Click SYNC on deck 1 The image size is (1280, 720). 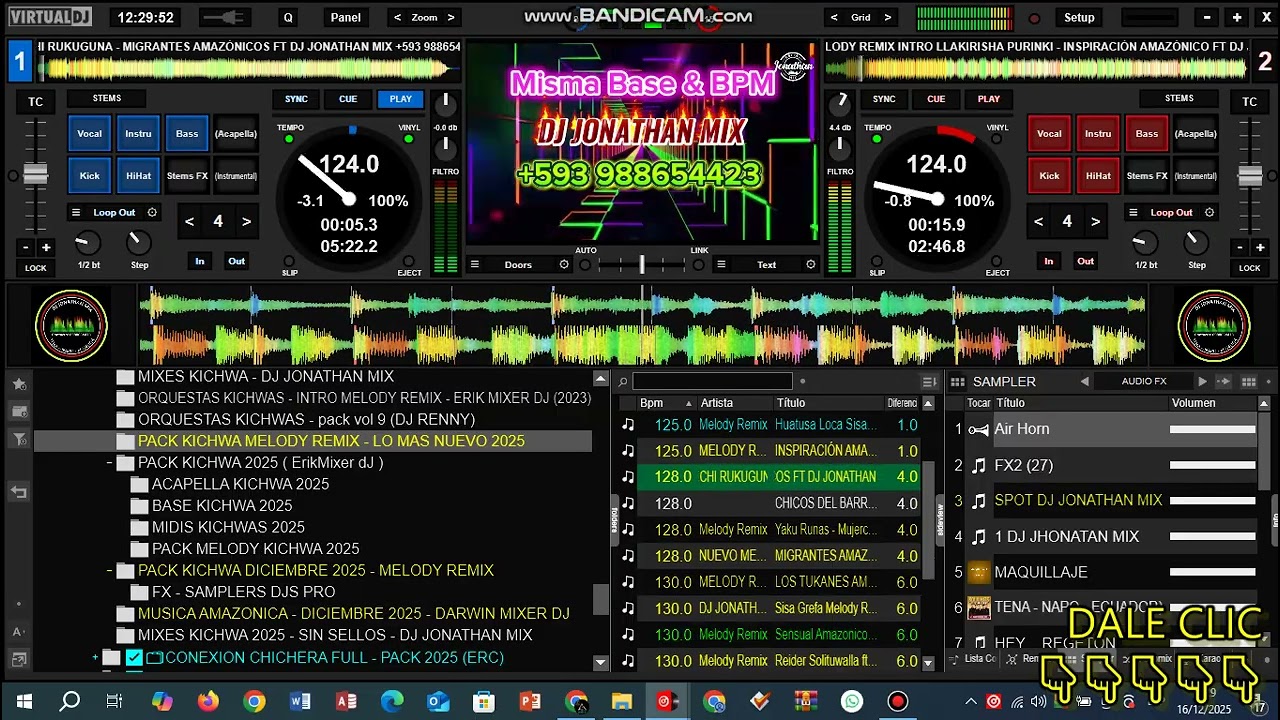coord(296,99)
